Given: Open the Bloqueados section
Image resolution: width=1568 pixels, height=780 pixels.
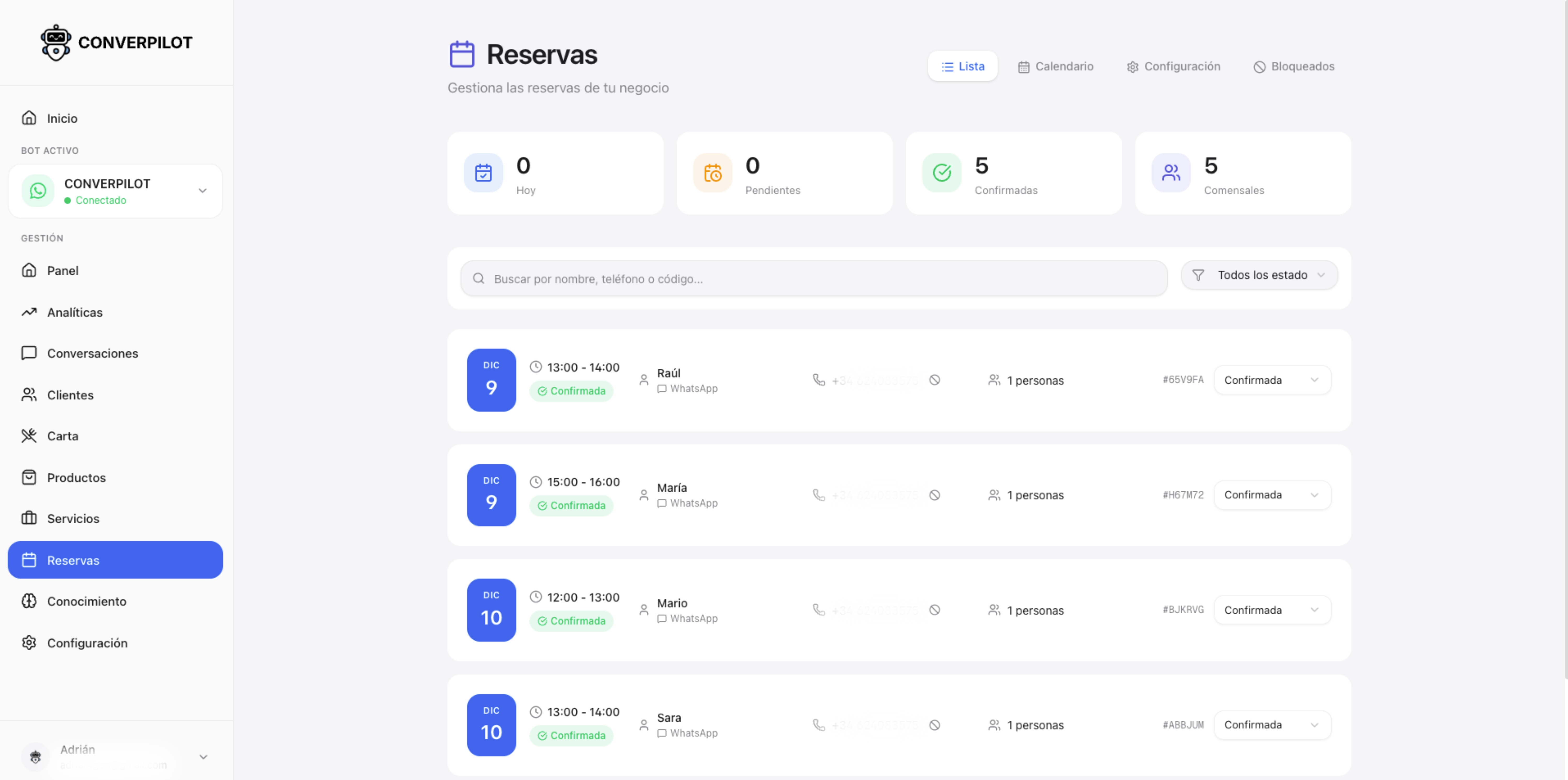Looking at the screenshot, I should click(x=1293, y=66).
